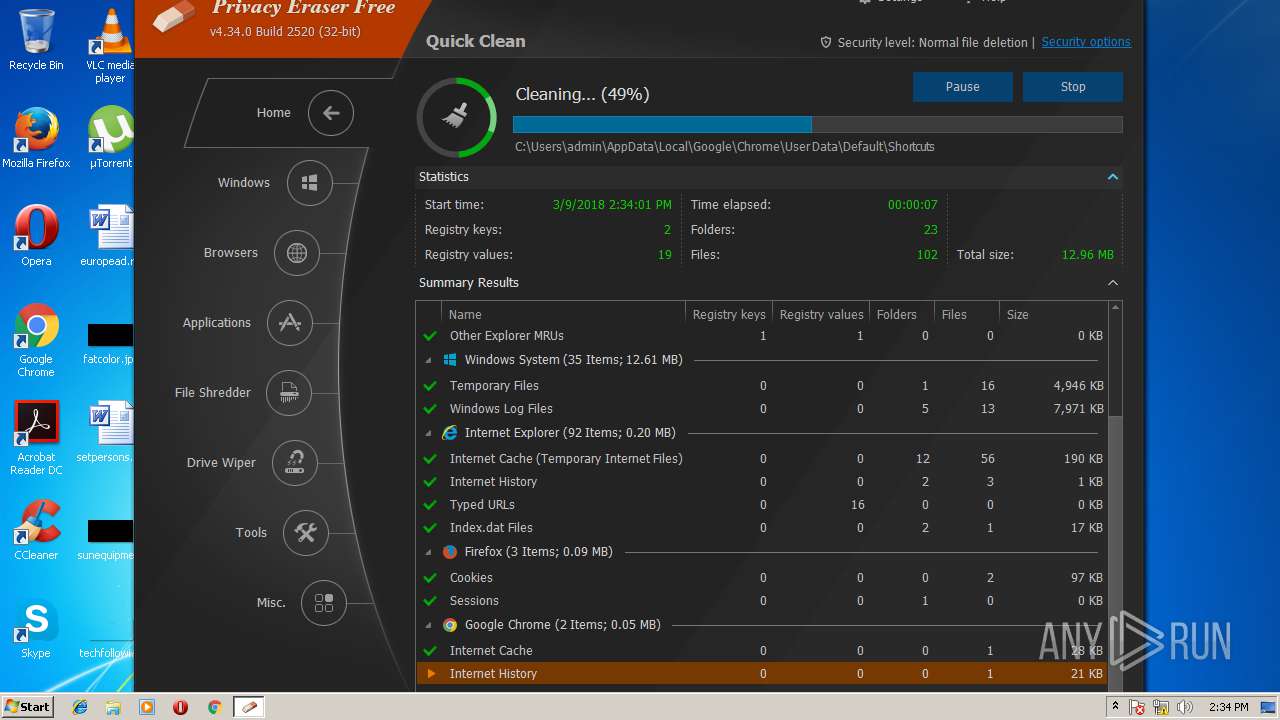Click the Home back-arrow circle icon
Viewport: 1280px width, 720px height.
[331, 113]
